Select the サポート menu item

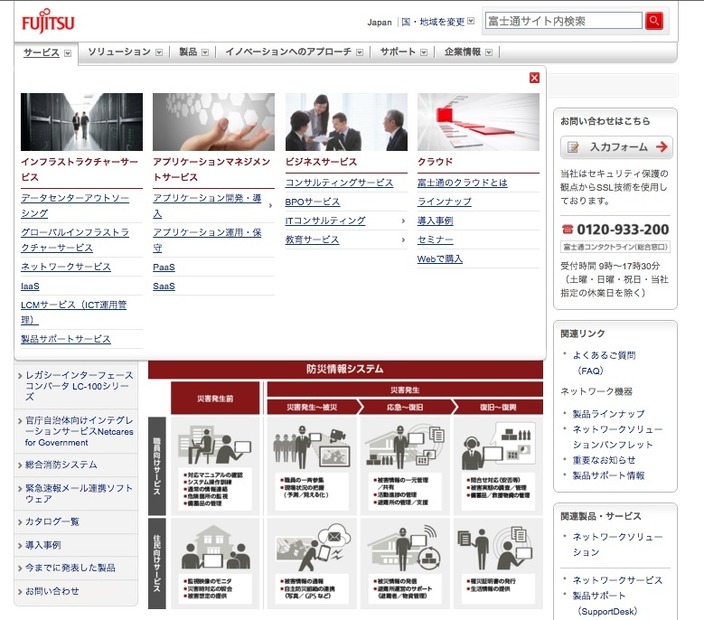click(398, 52)
